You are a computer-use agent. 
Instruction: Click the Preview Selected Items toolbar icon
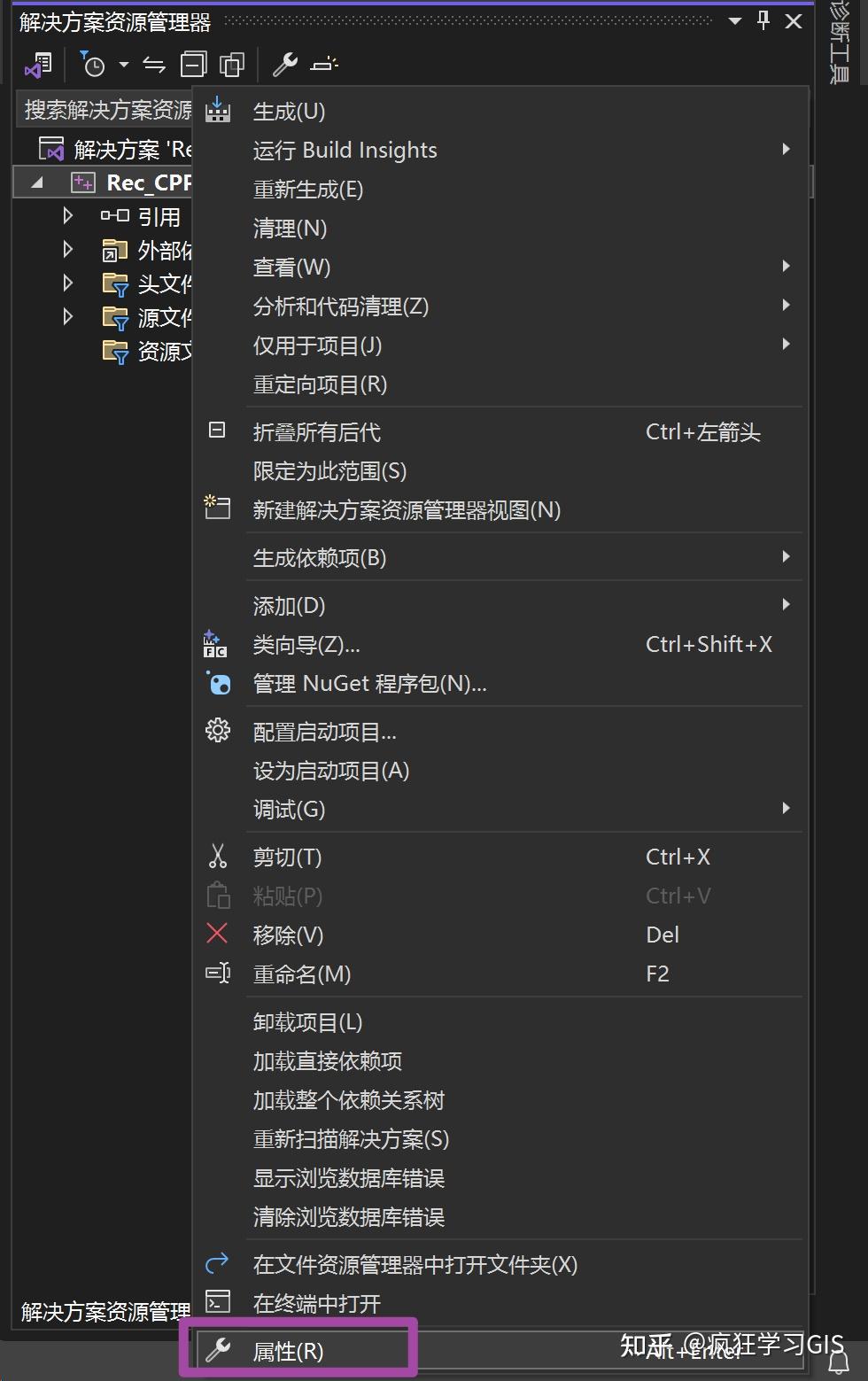[x=324, y=64]
